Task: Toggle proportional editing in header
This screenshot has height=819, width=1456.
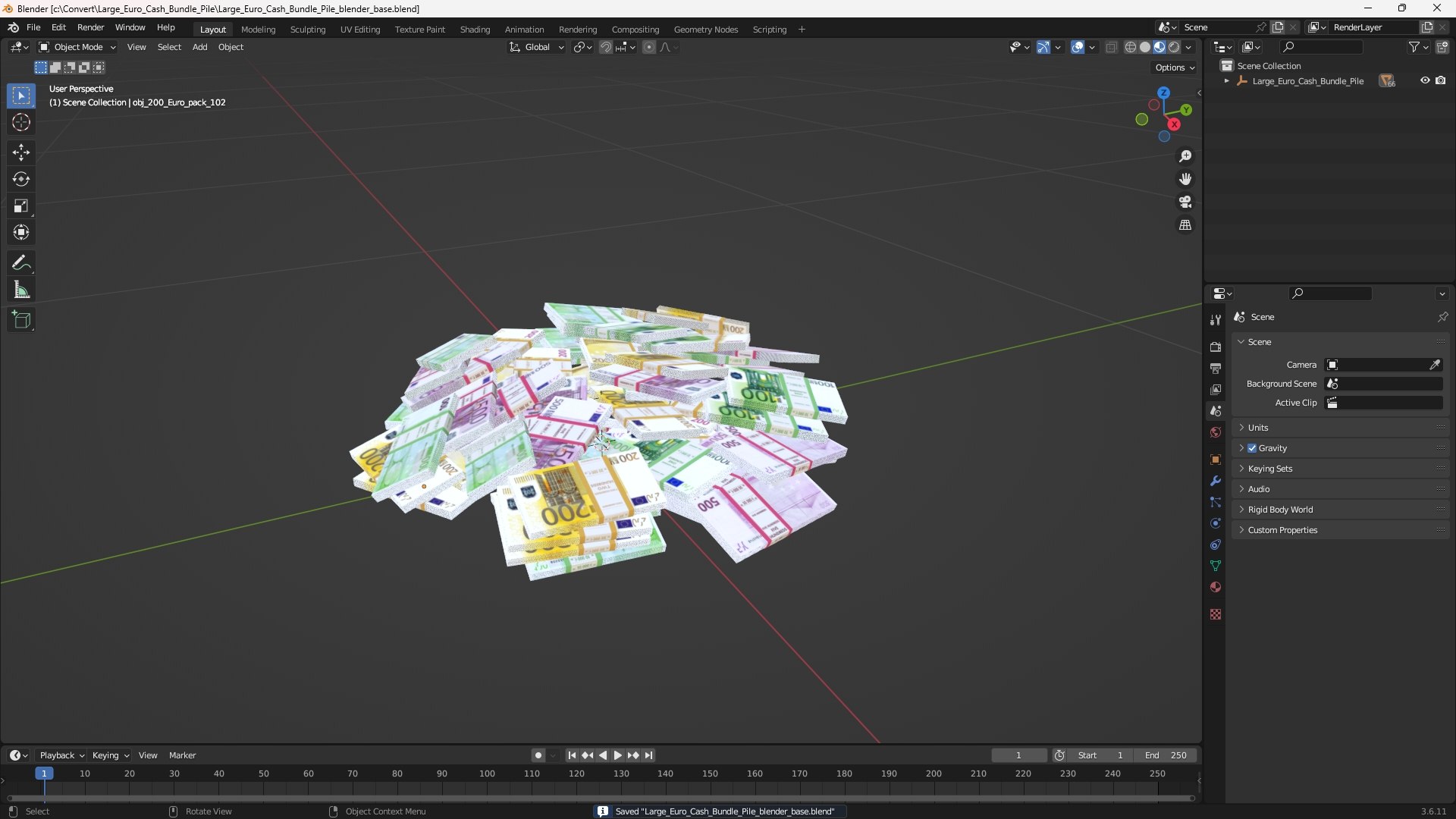Action: [x=649, y=47]
